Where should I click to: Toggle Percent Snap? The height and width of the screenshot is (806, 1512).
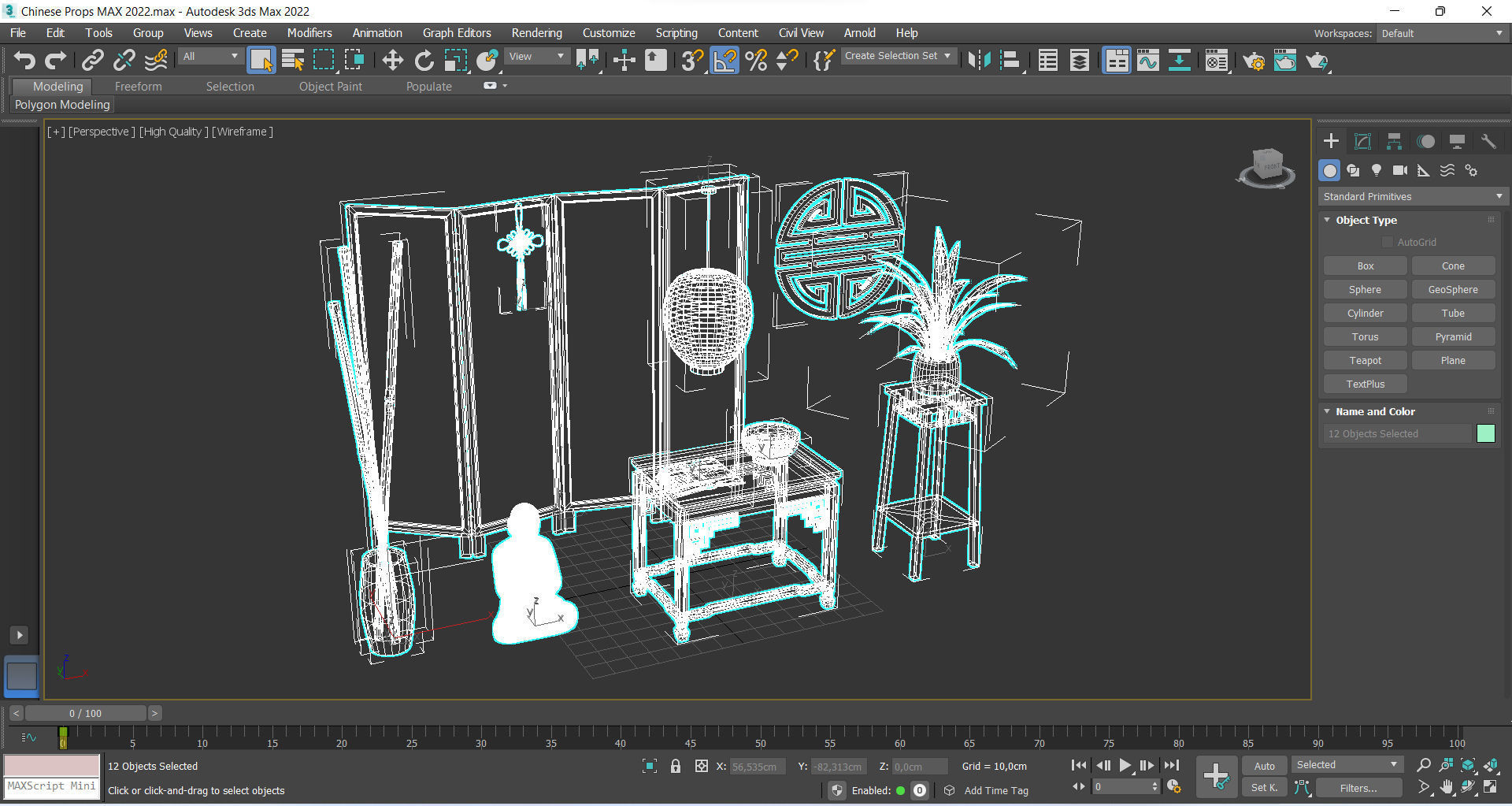point(756,60)
